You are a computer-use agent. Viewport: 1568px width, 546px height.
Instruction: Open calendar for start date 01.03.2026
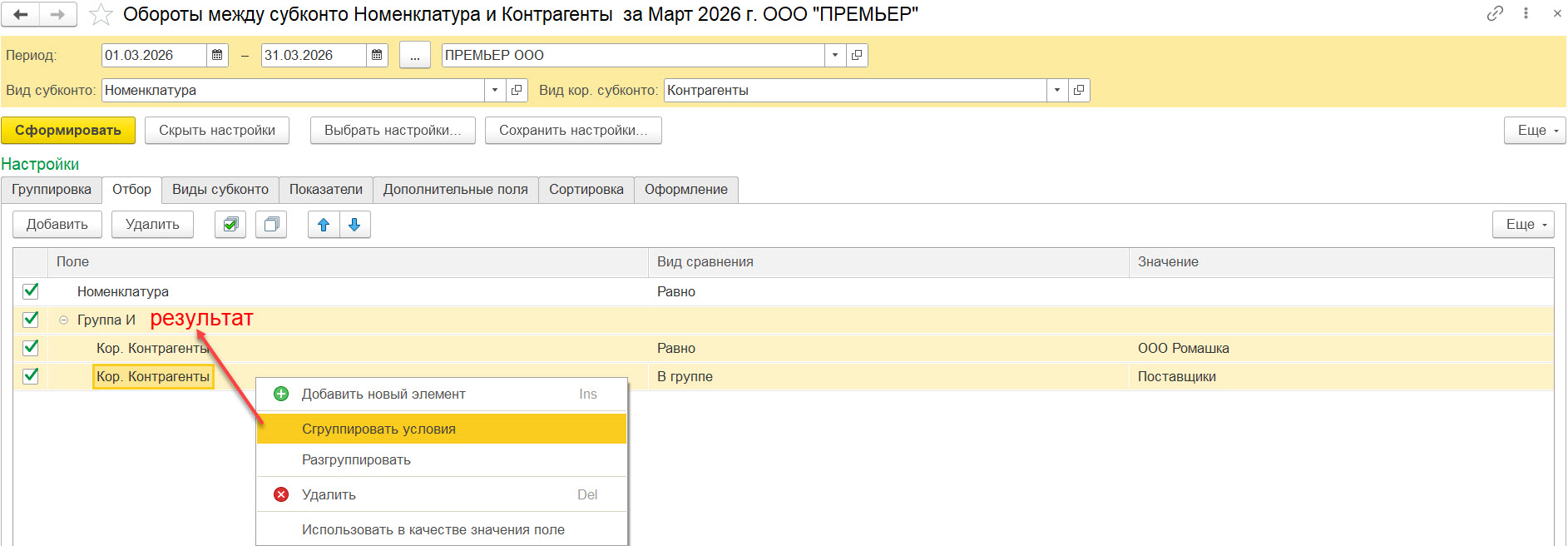tap(217, 55)
